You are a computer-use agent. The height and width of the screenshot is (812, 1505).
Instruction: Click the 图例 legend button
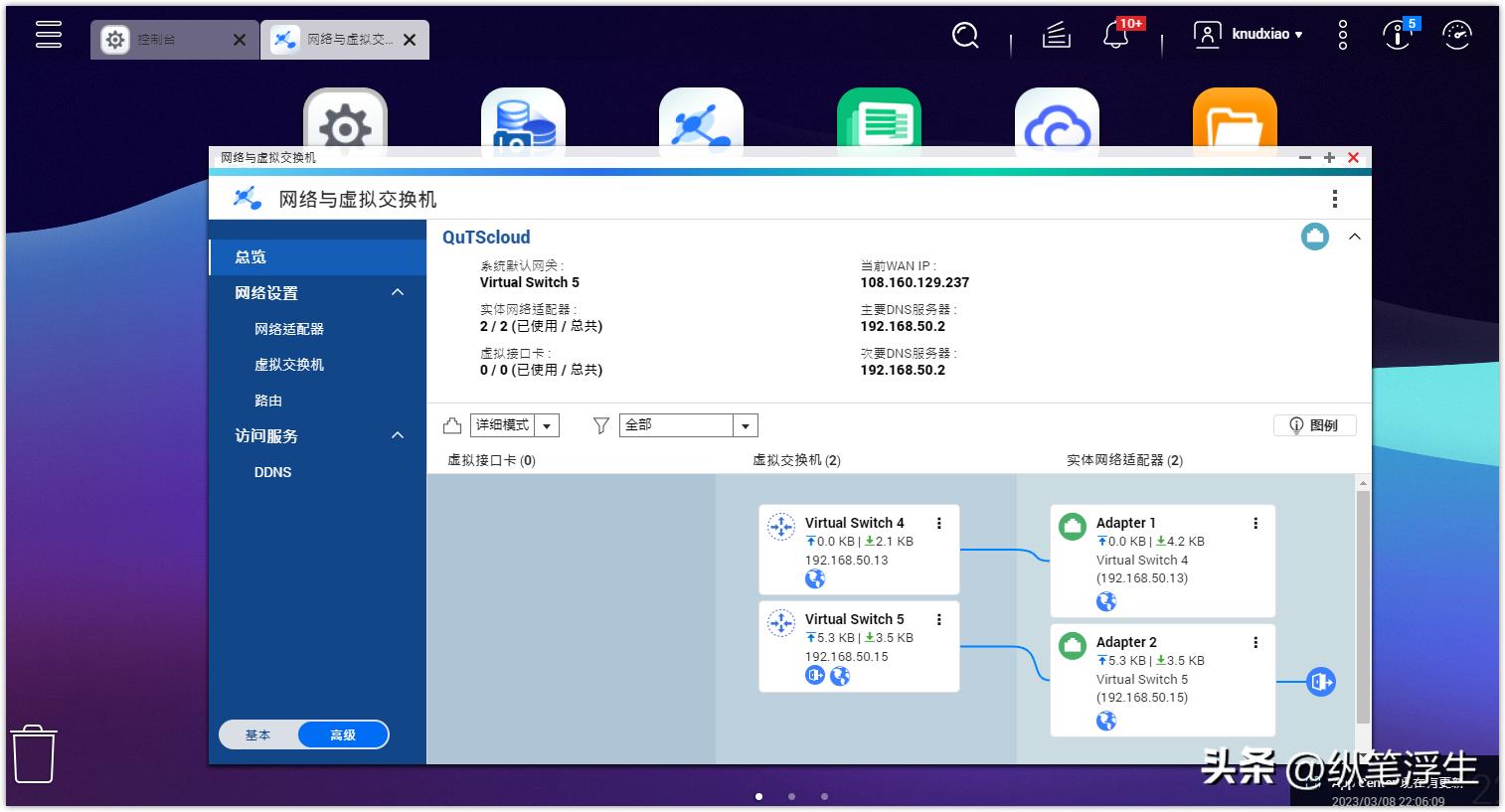pyautogui.click(x=1314, y=425)
